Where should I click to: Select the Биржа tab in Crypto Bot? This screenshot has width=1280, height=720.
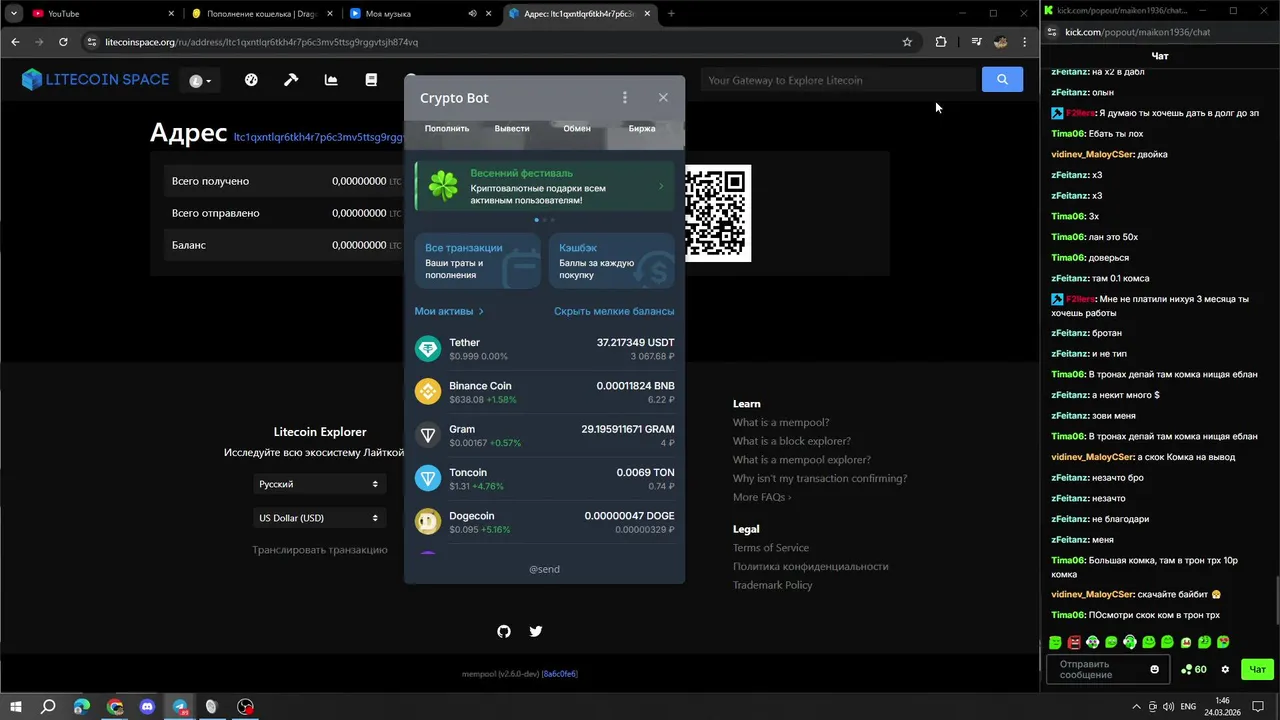tap(642, 129)
